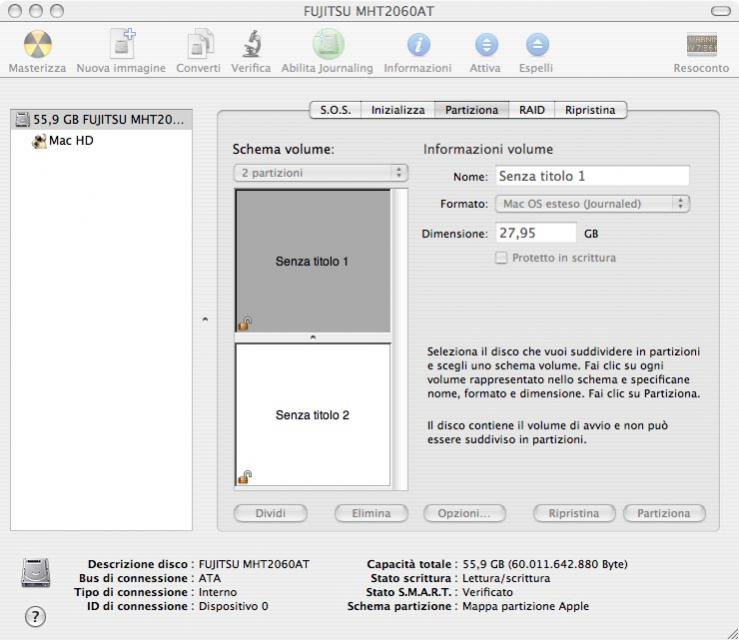Click the 'Dispositivo 0' connection ID text
Viewport: 739px width, 640px height.
tap(233, 606)
